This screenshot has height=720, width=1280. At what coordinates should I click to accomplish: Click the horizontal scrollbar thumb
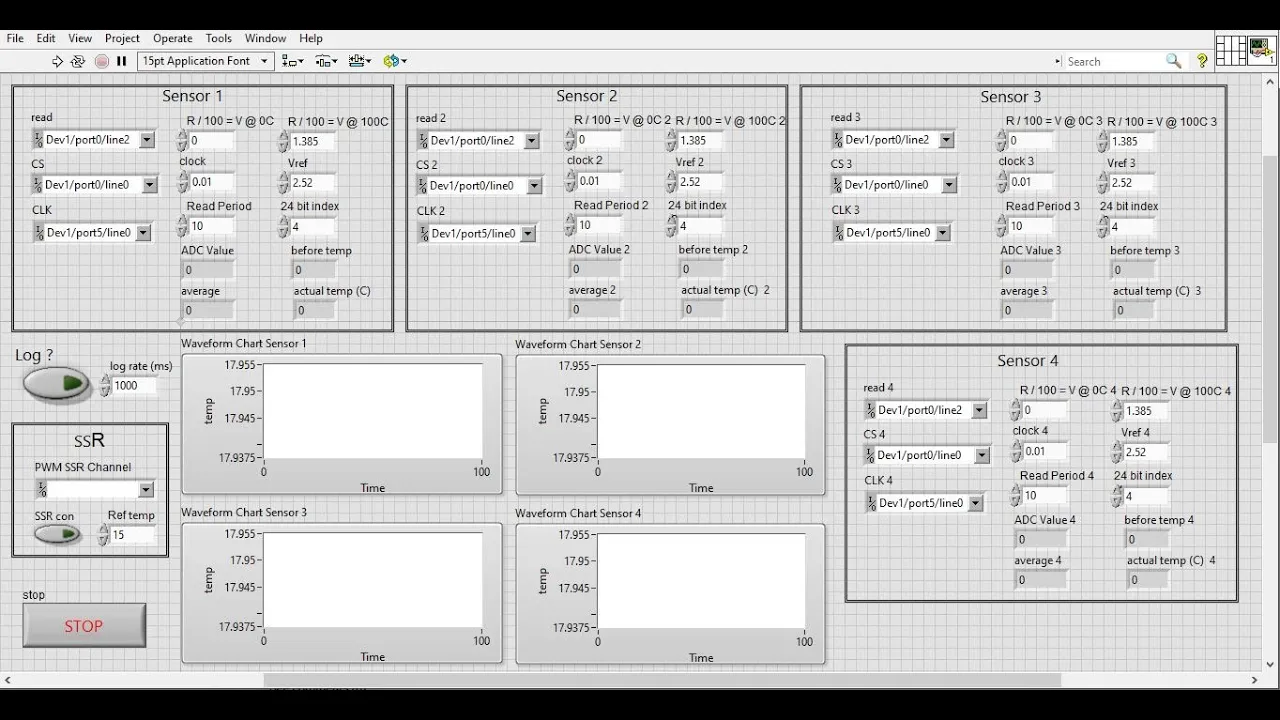(662, 680)
